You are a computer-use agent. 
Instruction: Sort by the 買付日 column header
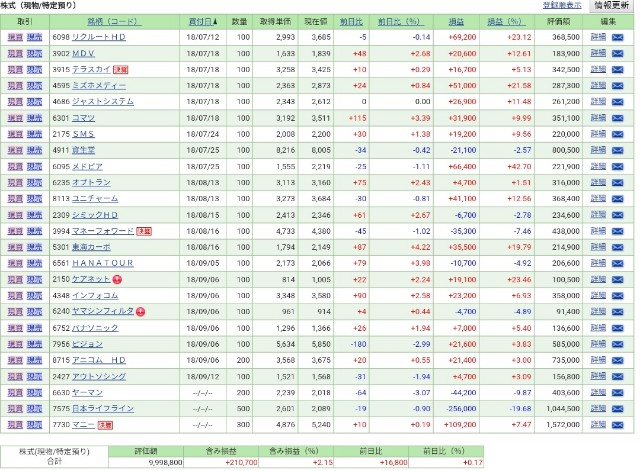pos(203,22)
